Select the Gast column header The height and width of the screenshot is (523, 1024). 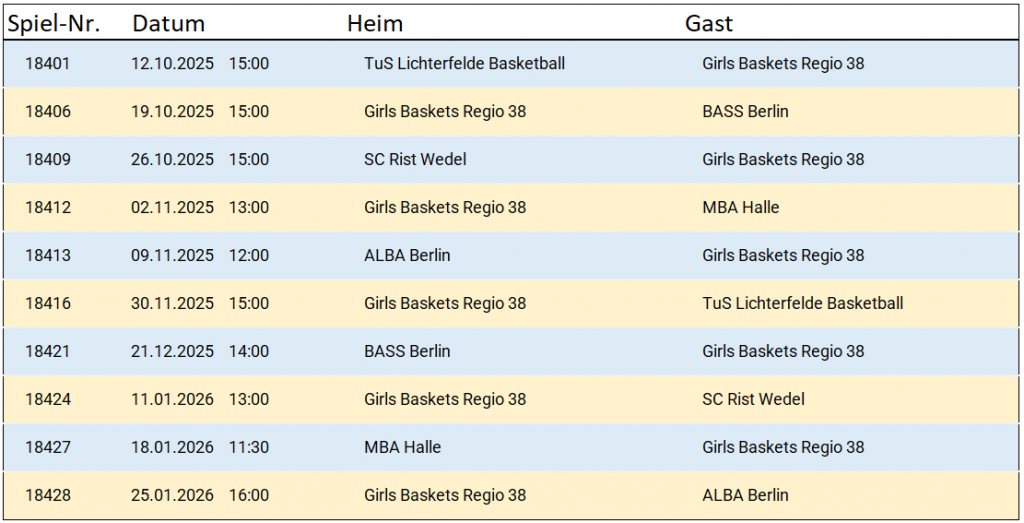(709, 23)
